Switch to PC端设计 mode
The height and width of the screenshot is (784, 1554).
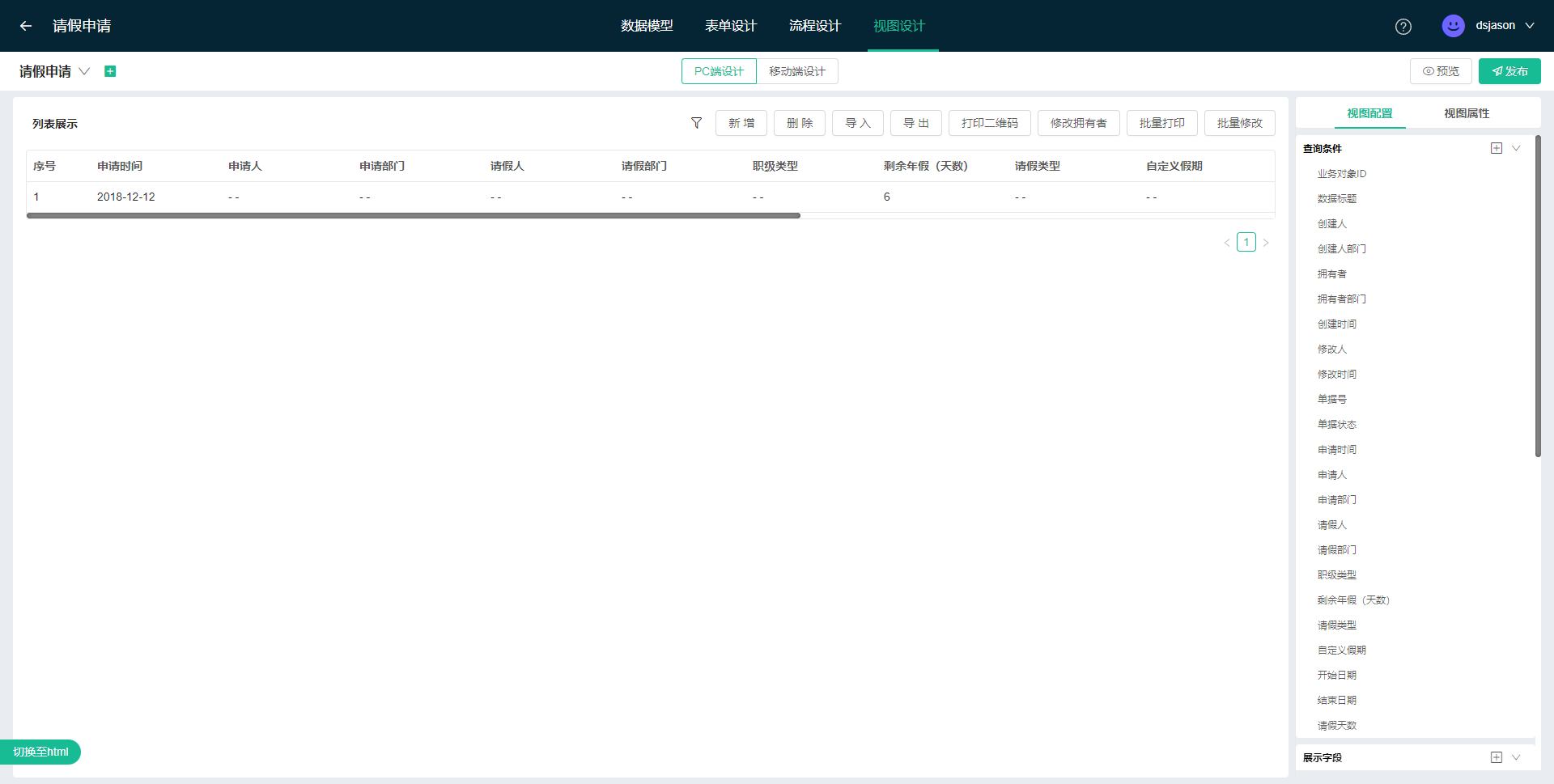click(x=719, y=71)
